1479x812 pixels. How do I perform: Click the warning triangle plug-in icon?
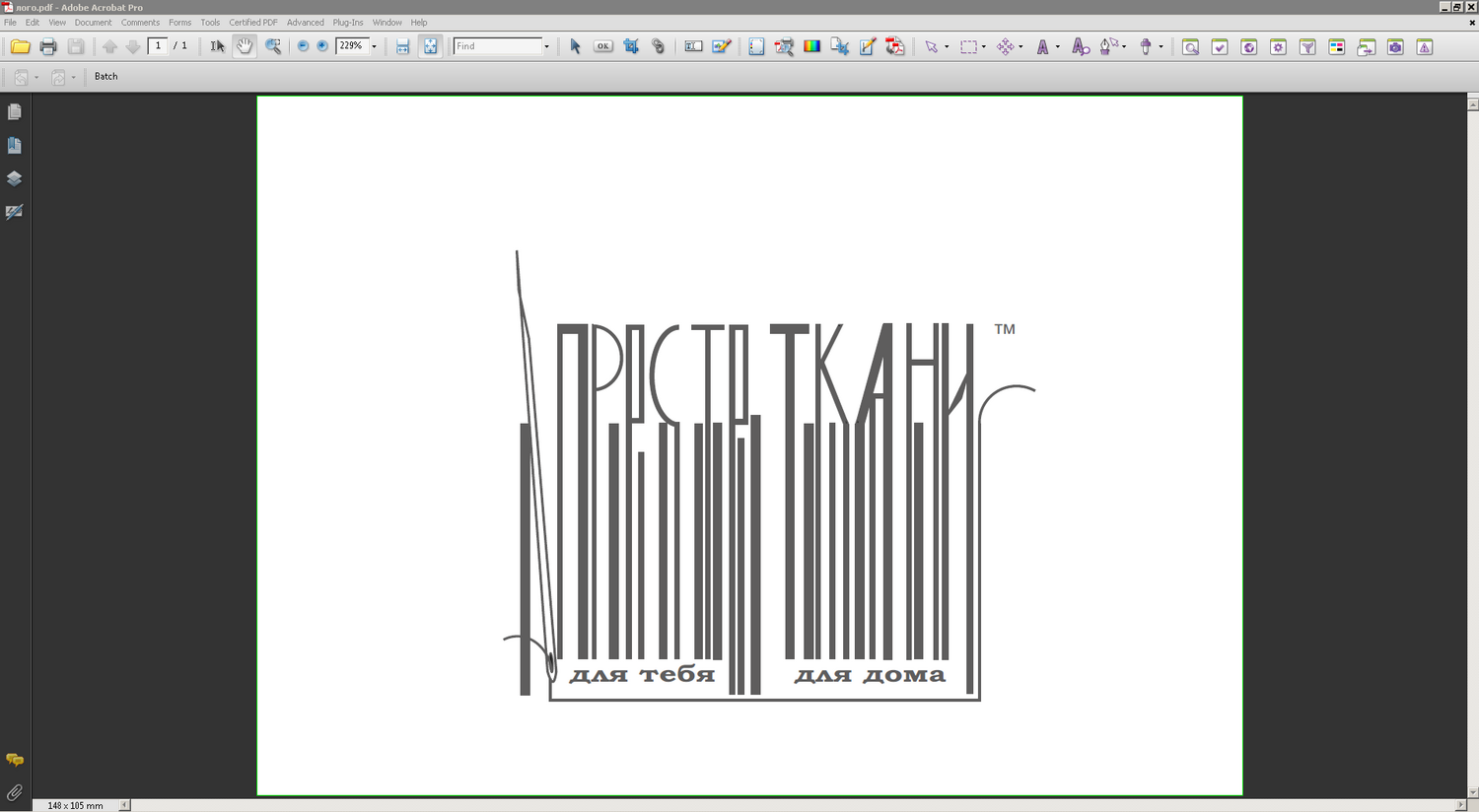pyautogui.click(x=1425, y=46)
